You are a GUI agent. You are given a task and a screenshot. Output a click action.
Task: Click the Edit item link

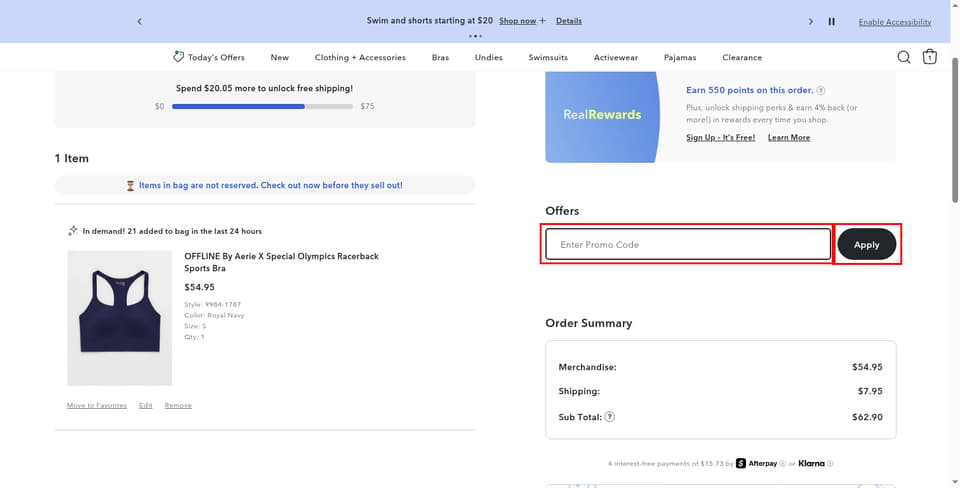145,405
